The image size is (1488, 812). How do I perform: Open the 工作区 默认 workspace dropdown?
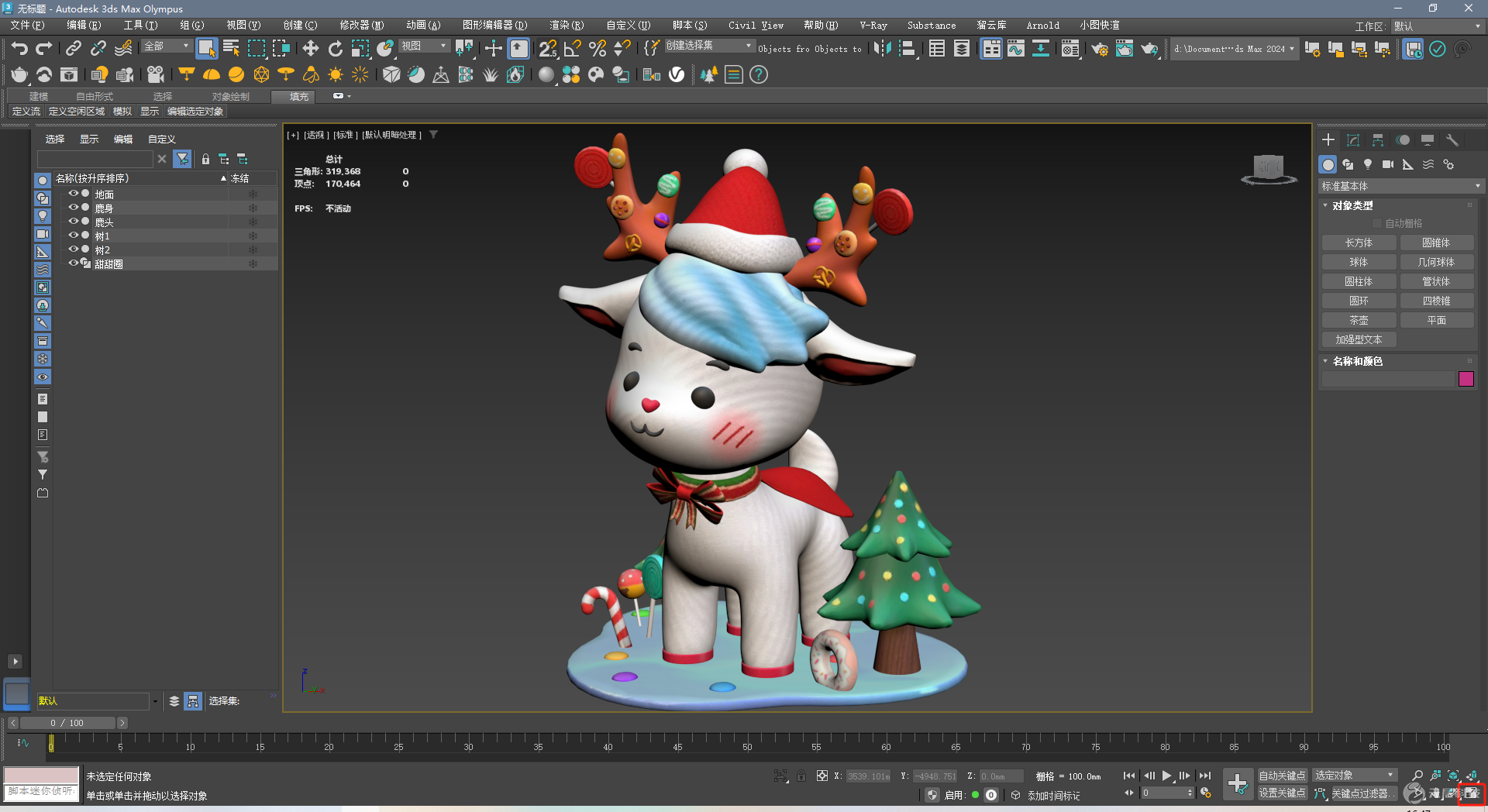tap(1437, 26)
